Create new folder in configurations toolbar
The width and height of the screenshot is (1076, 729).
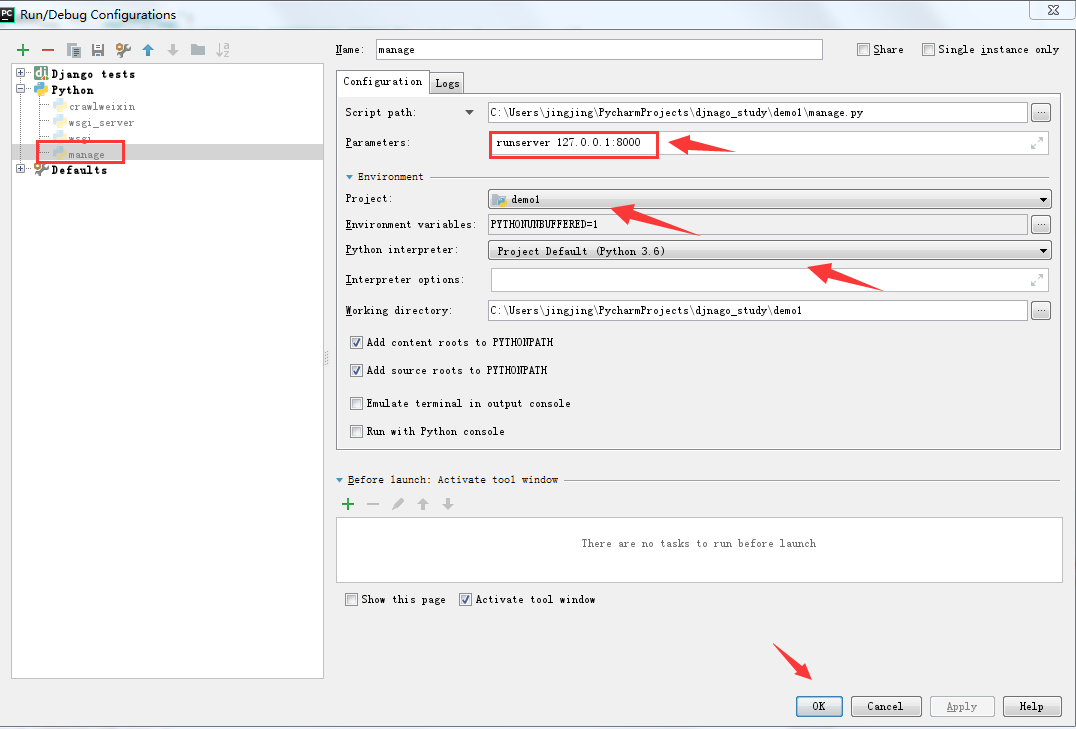[x=198, y=50]
